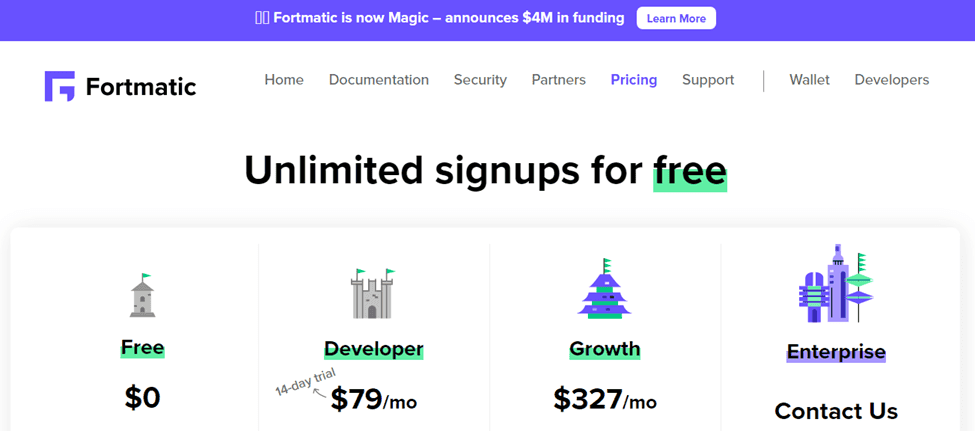Screen dimensions: 975x431
Task: Click the Free plan tower icon
Action: click(x=142, y=295)
